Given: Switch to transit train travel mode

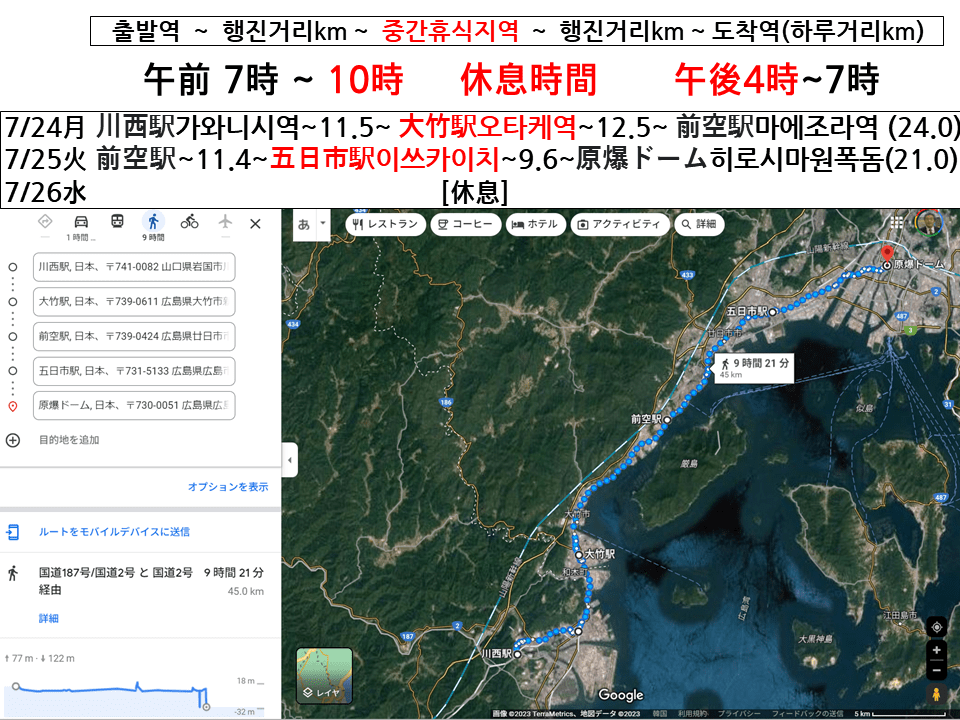Looking at the screenshot, I should [x=117, y=222].
